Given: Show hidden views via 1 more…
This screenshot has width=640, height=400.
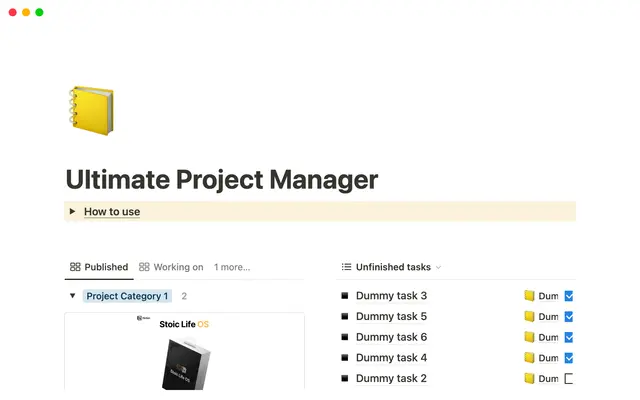Looking at the screenshot, I should coord(231,267).
